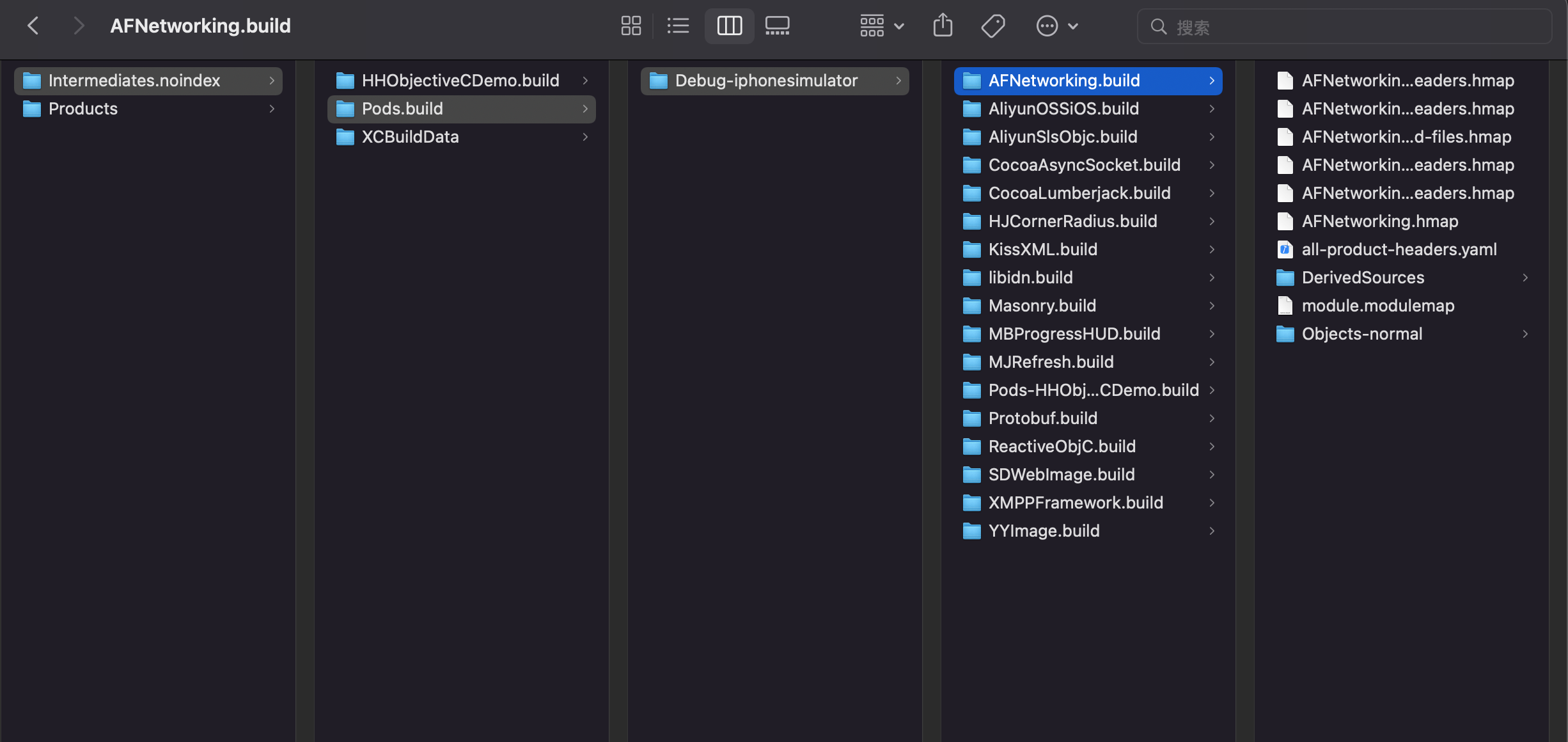1568x742 pixels.
Task: Click the SDWebImage.build folder icon
Action: click(972, 475)
